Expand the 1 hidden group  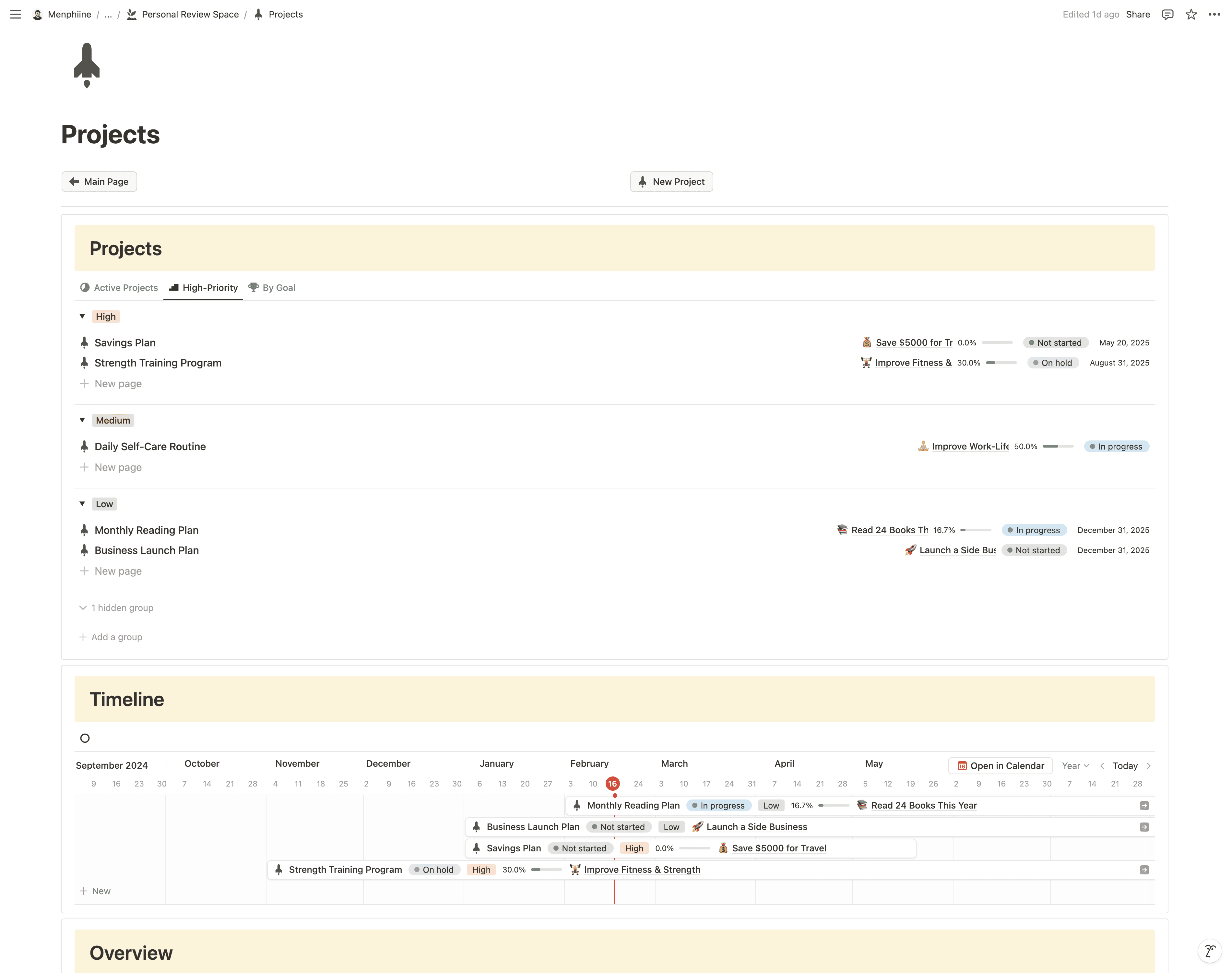tap(116, 608)
